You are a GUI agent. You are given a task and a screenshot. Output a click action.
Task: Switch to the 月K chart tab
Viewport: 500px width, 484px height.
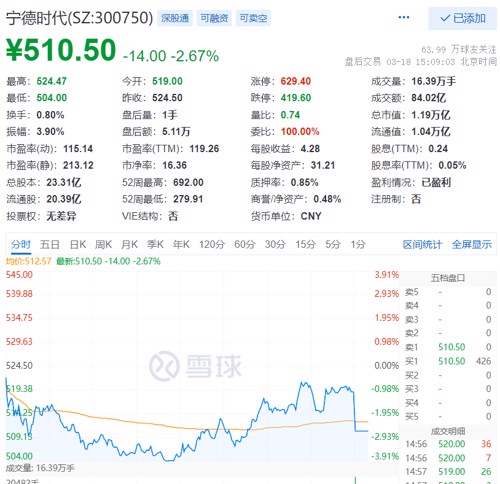pos(129,244)
